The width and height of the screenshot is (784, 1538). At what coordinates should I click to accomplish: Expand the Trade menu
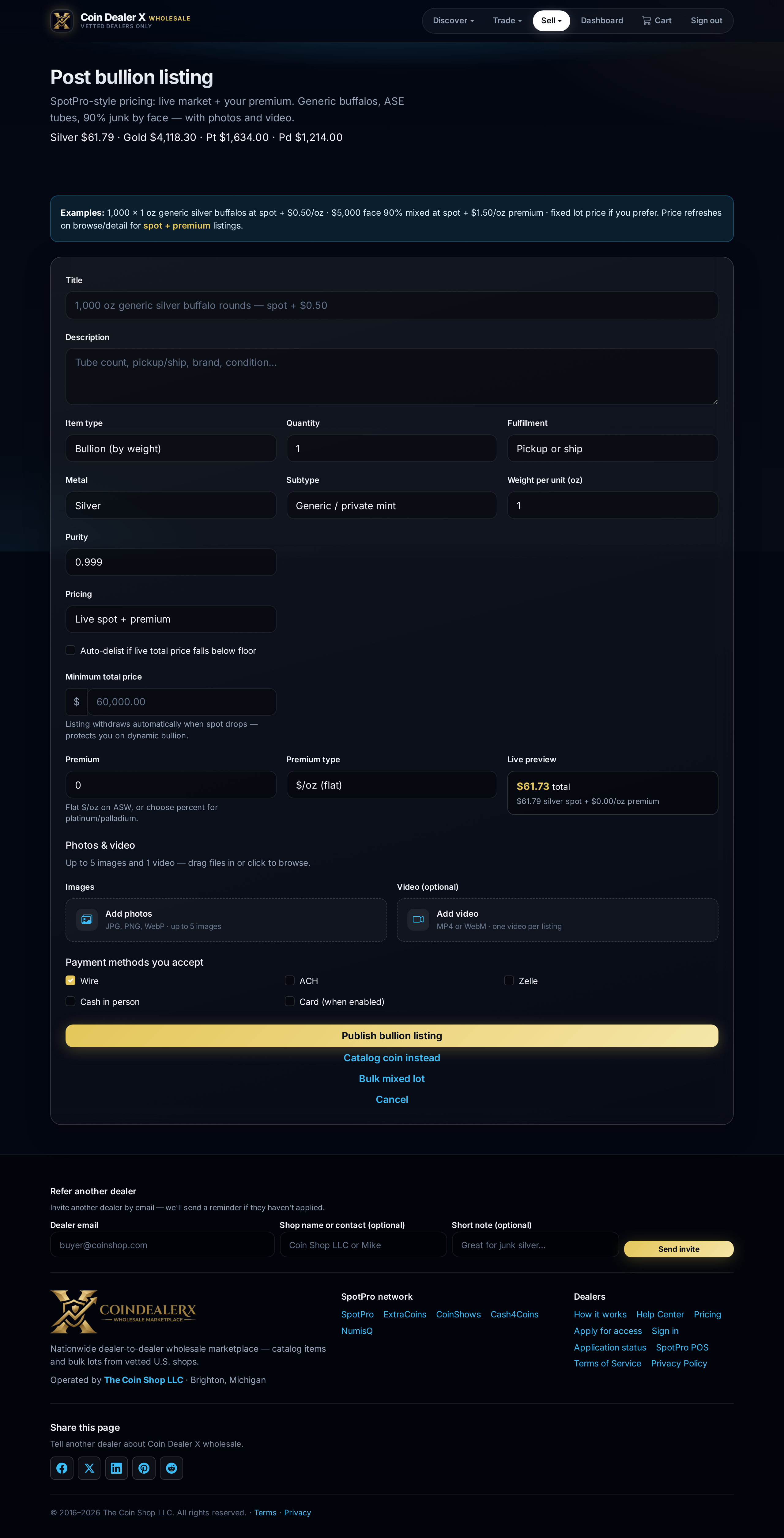(507, 20)
